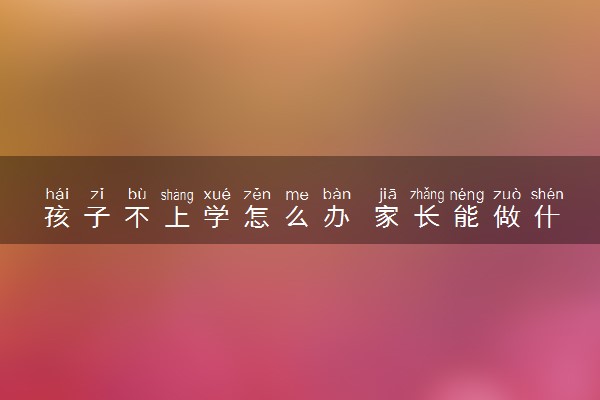
Task: Select the pinyin label zhǎng
Action: [x=427, y=195]
